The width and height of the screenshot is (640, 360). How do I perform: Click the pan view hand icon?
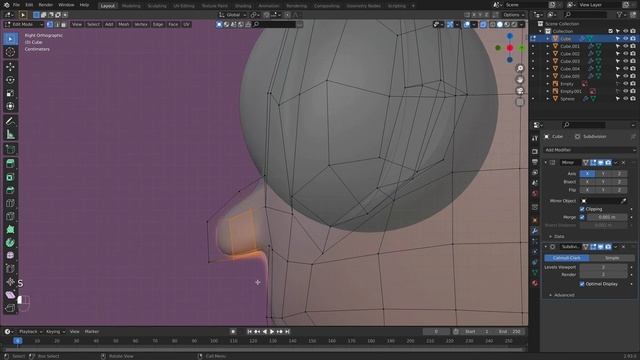point(520,80)
